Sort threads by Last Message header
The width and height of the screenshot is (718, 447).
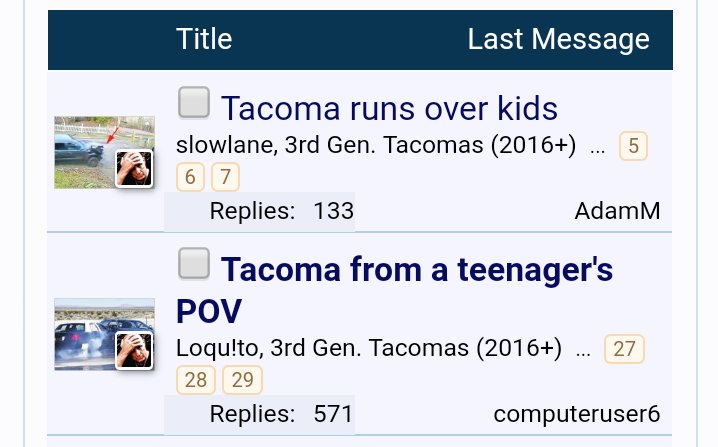point(559,39)
